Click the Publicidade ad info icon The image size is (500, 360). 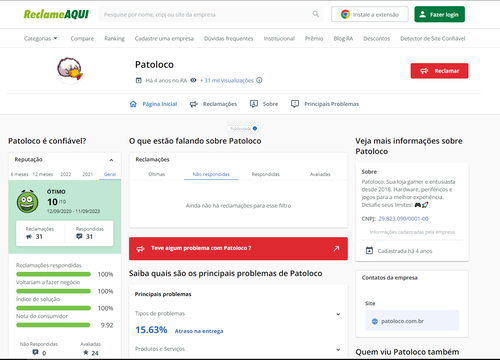[x=255, y=128]
